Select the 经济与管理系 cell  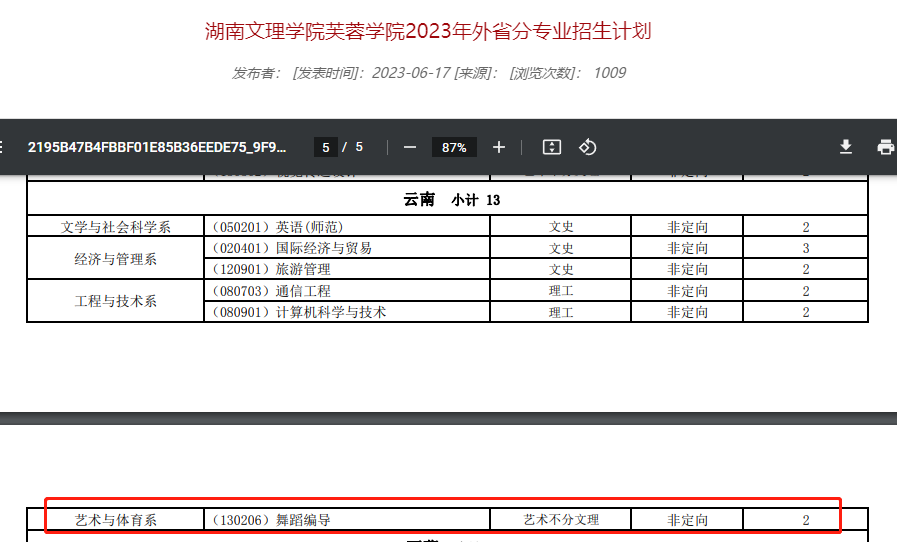tap(116, 259)
